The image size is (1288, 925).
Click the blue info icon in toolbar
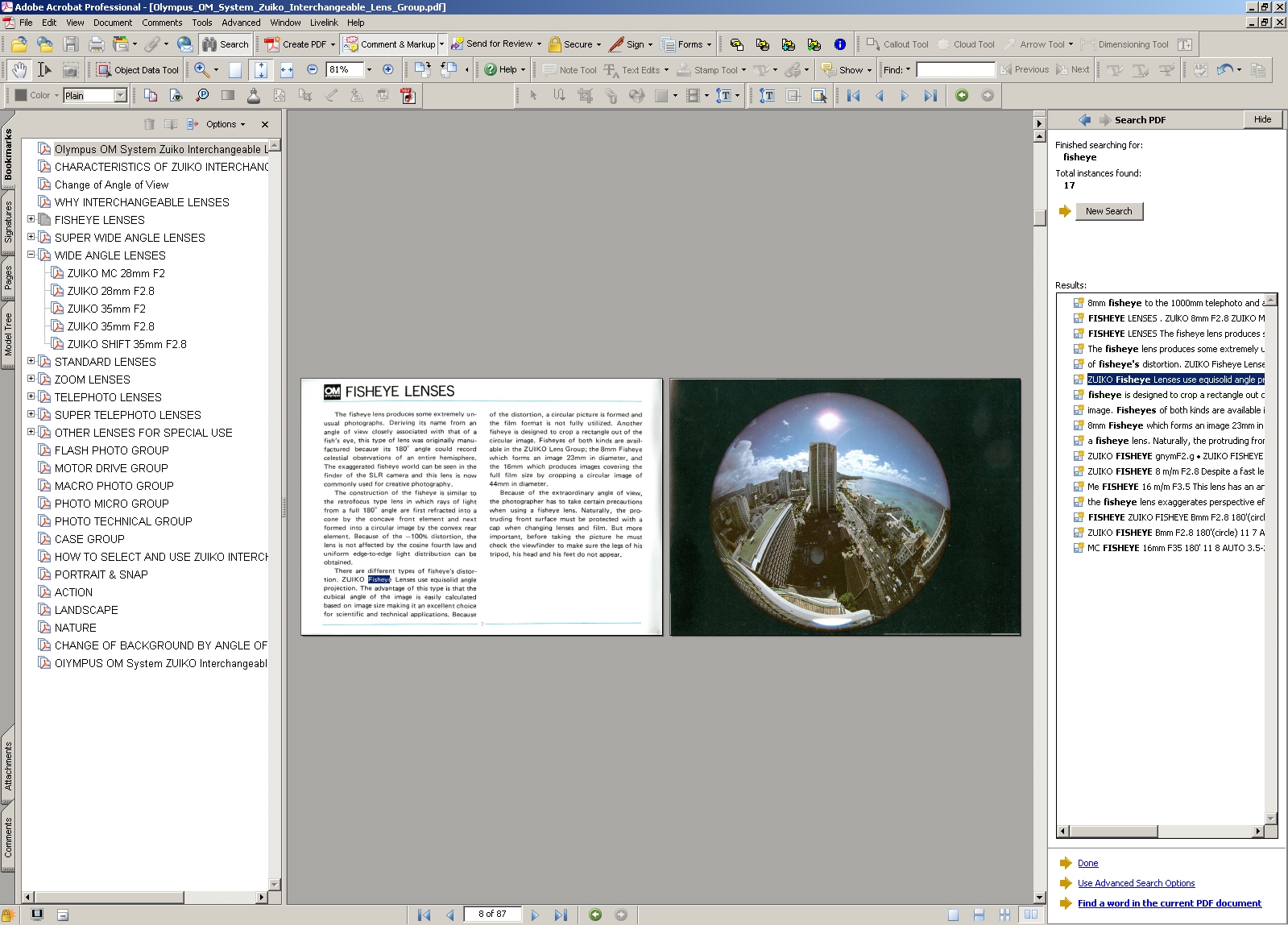point(840,44)
